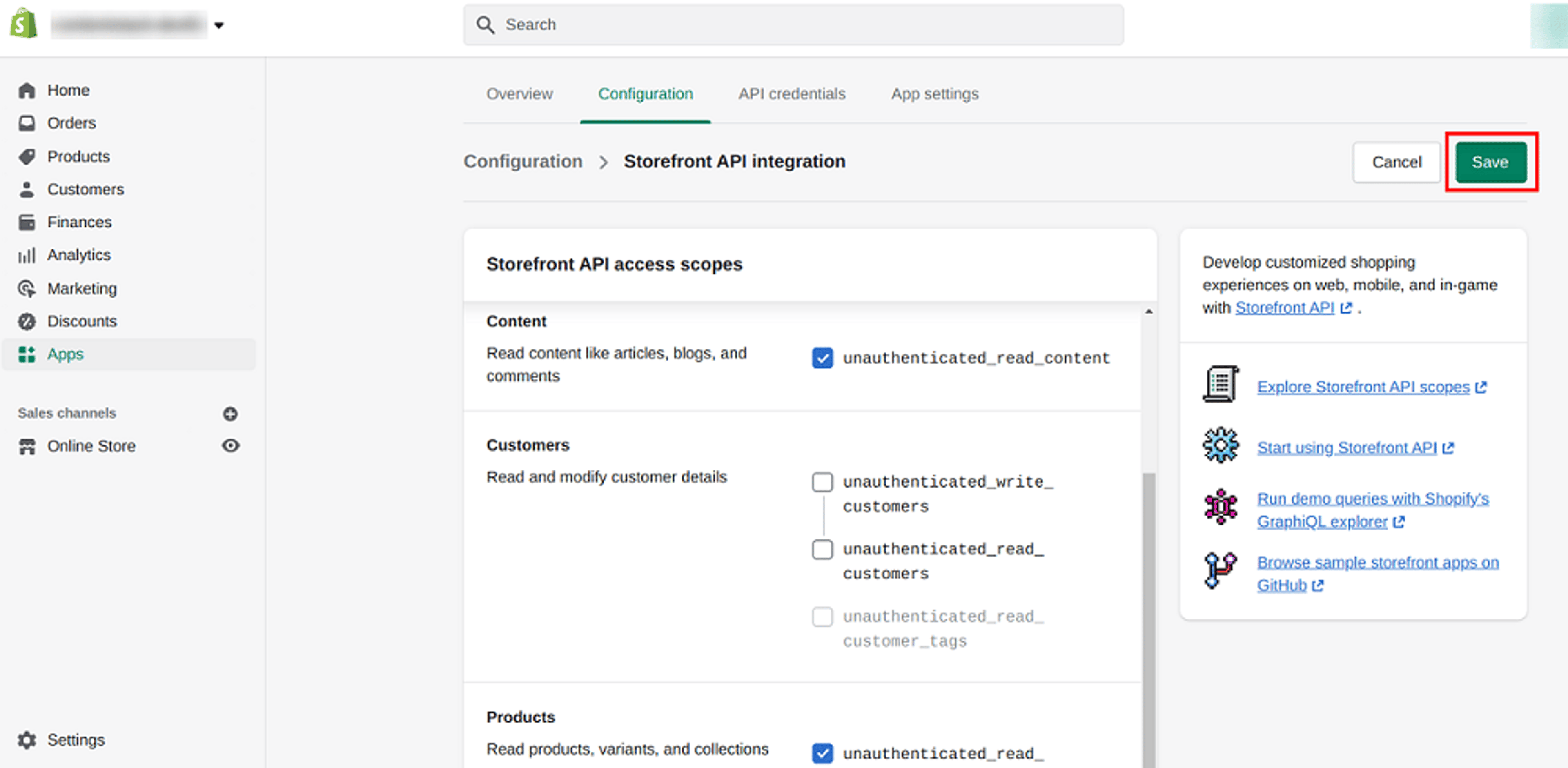
Task: Click the Finances icon in sidebar
Action: pos(27,222)
